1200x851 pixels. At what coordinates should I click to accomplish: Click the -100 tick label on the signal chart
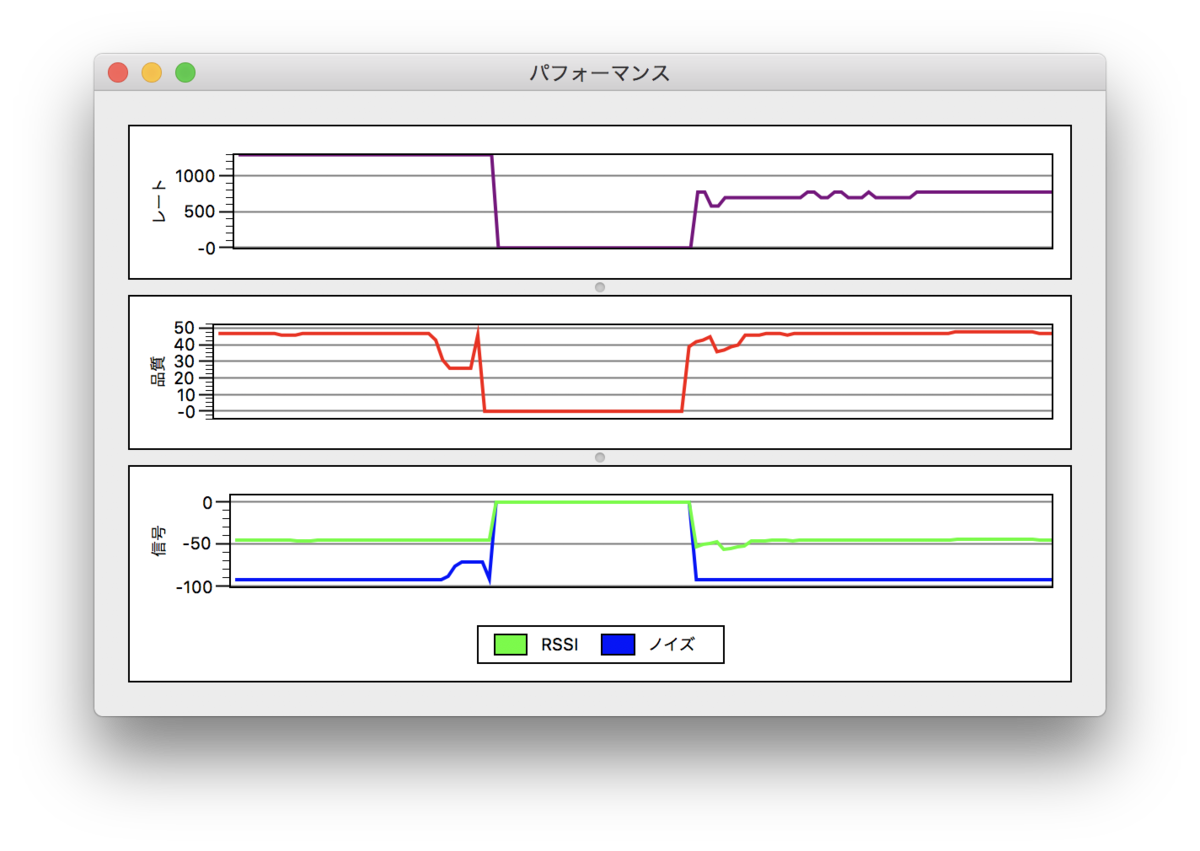(x=194, y=587)
